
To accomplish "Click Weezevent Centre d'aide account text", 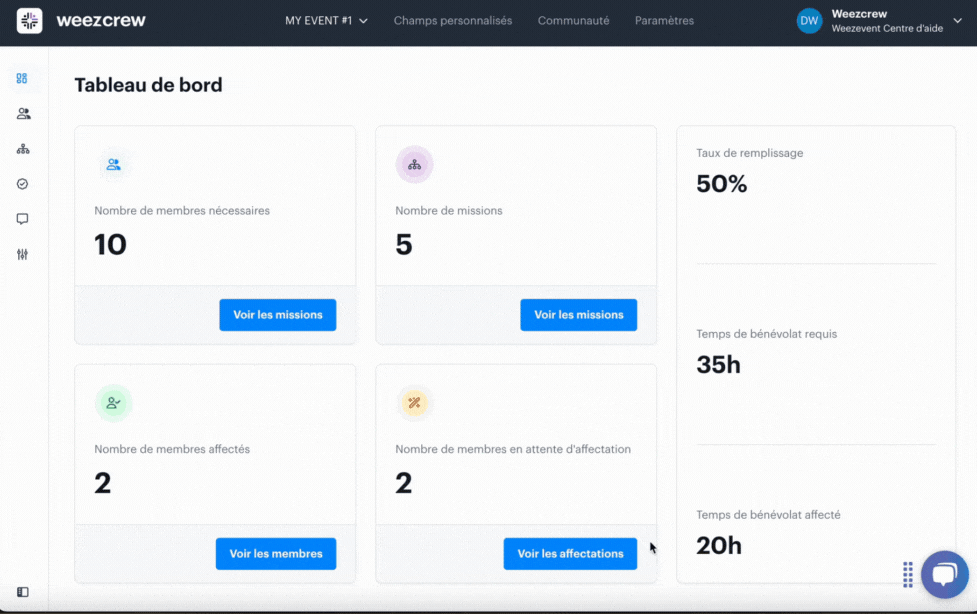I will (x=887, y=29).
